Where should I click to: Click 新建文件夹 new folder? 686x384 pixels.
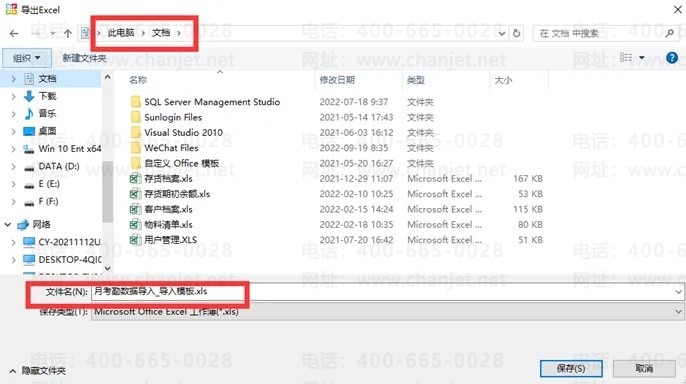tap(84, 58)
